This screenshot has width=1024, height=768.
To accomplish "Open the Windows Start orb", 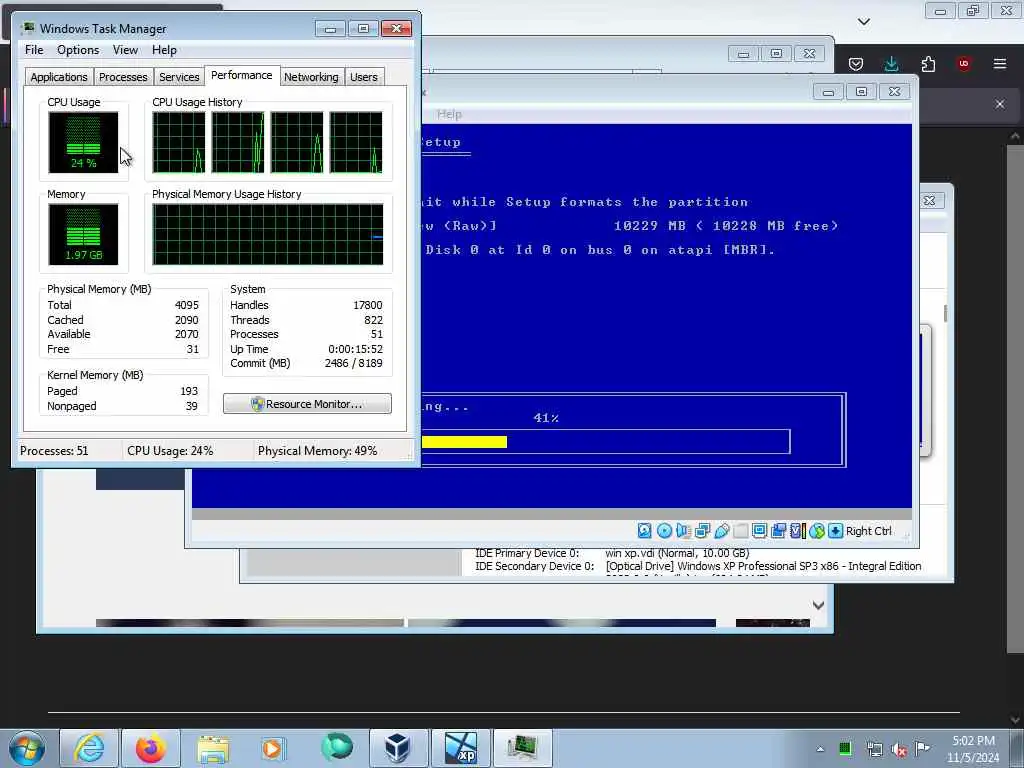I will click(27, 748).
